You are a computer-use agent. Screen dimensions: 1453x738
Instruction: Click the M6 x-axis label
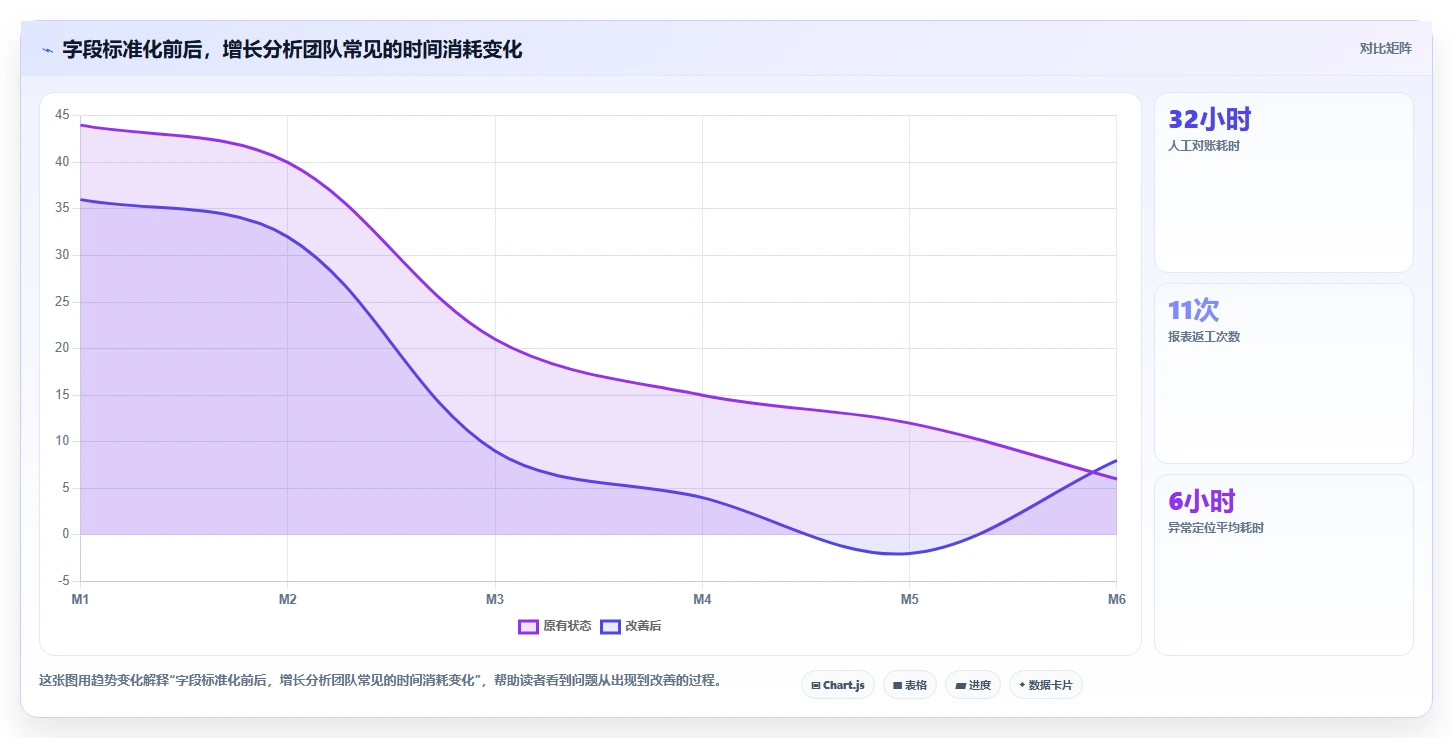pos(1116,599)
